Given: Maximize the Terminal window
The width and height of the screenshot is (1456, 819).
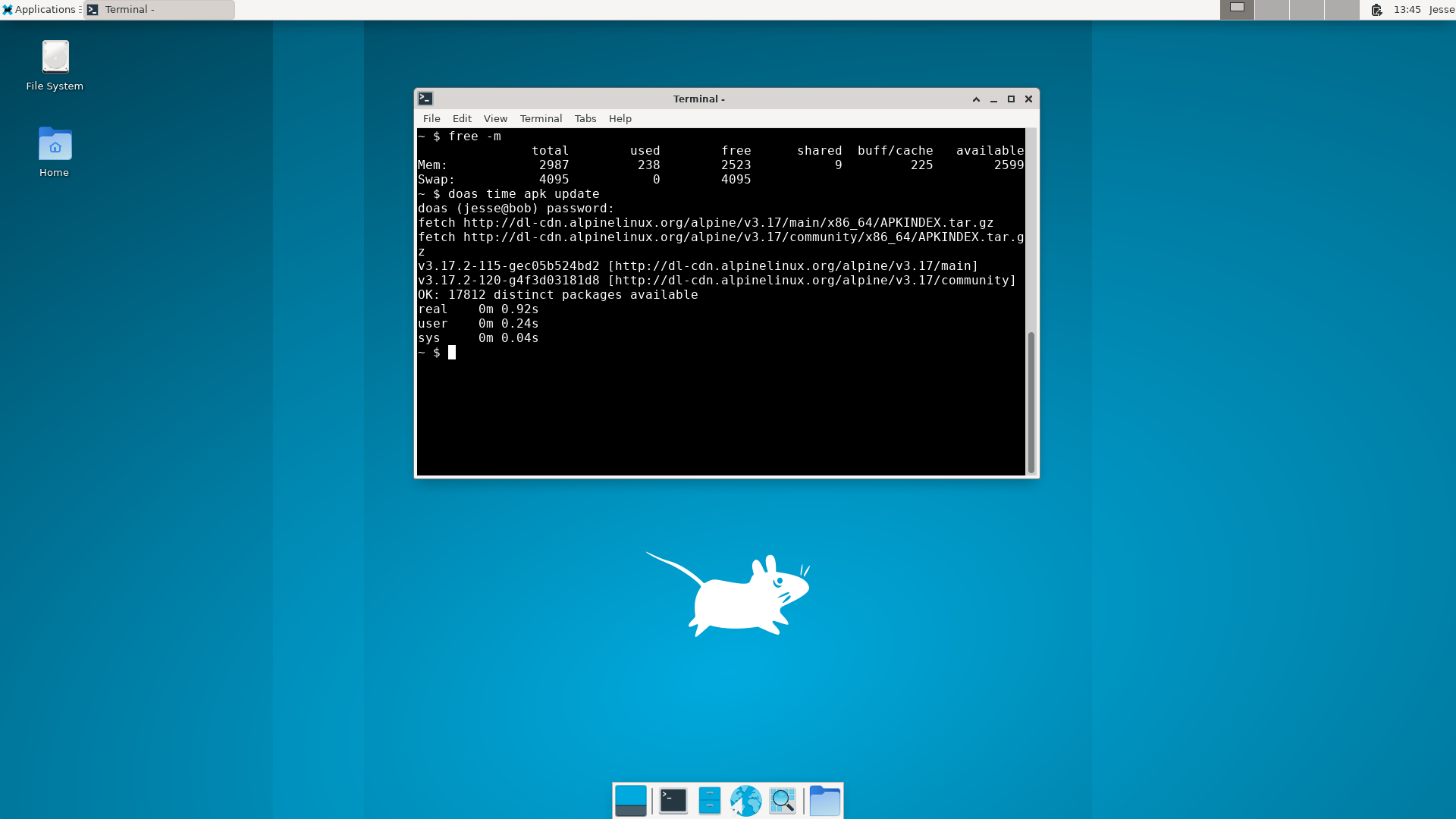Looking at the screenshot, I should [1011, 99].
